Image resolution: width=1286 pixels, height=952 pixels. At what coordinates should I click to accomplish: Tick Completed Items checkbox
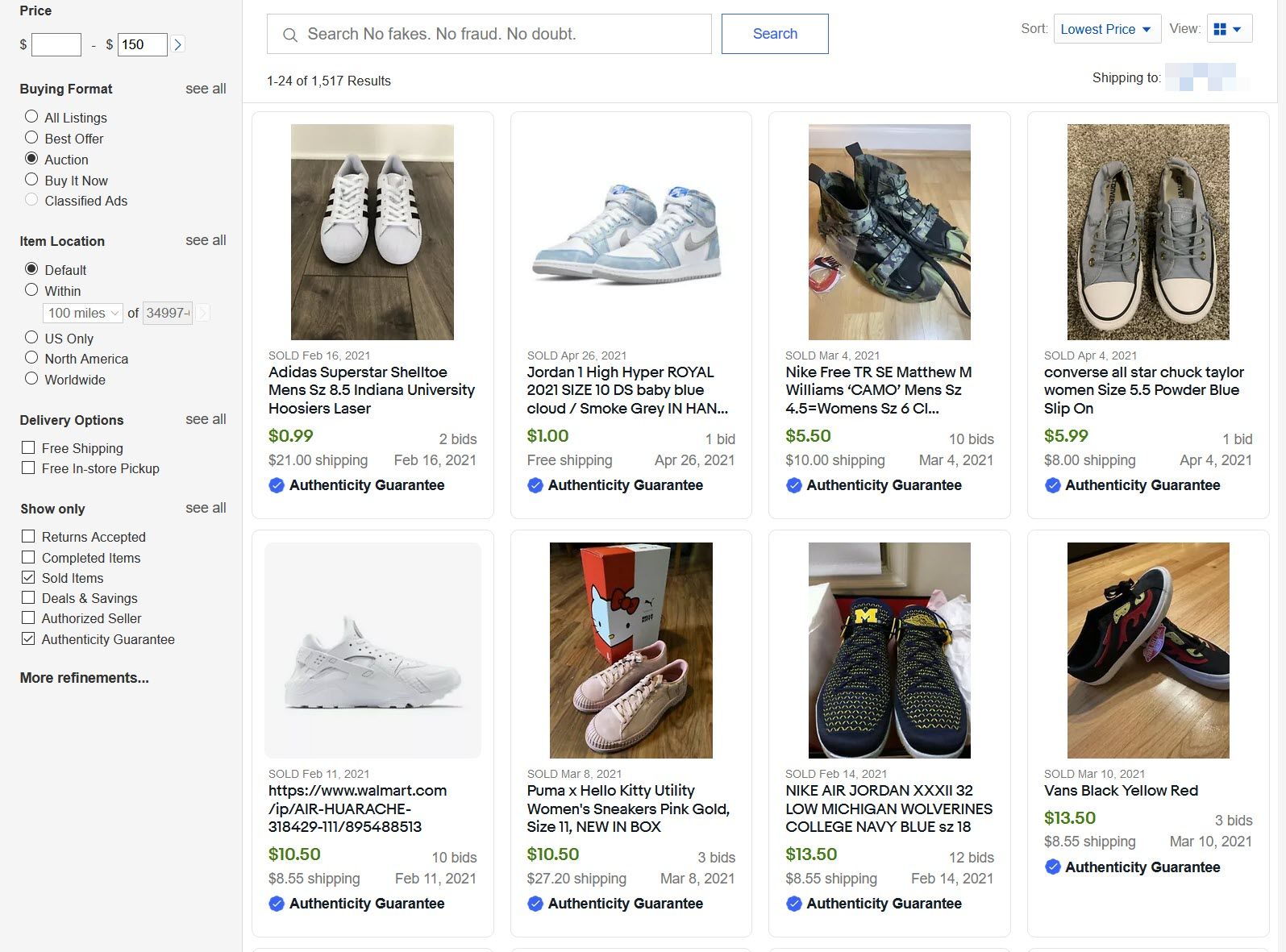(28, 557)
